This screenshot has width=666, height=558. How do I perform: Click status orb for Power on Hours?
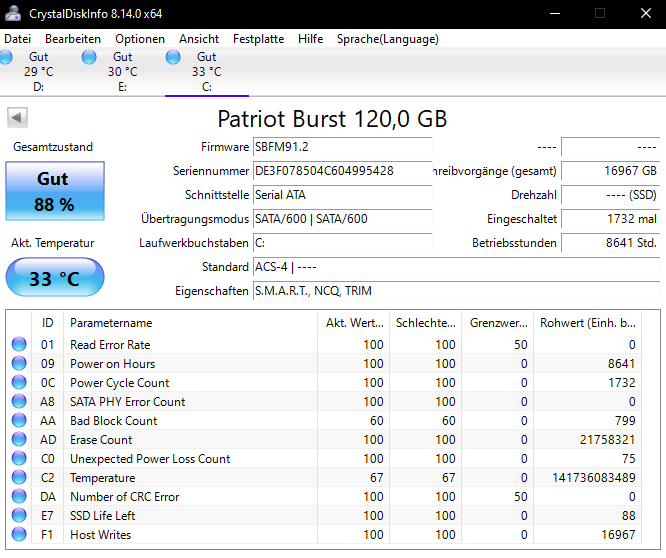[19, 363]
